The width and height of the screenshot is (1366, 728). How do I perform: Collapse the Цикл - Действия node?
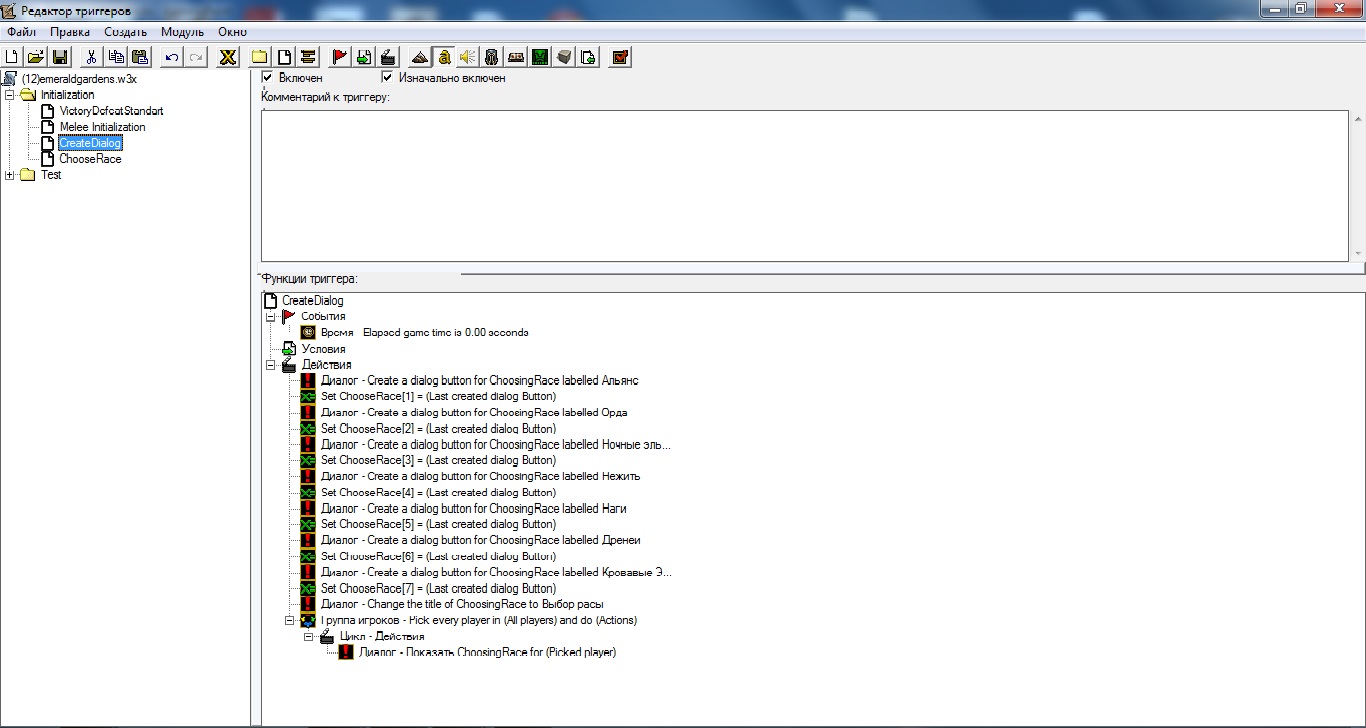click(309, 636)
